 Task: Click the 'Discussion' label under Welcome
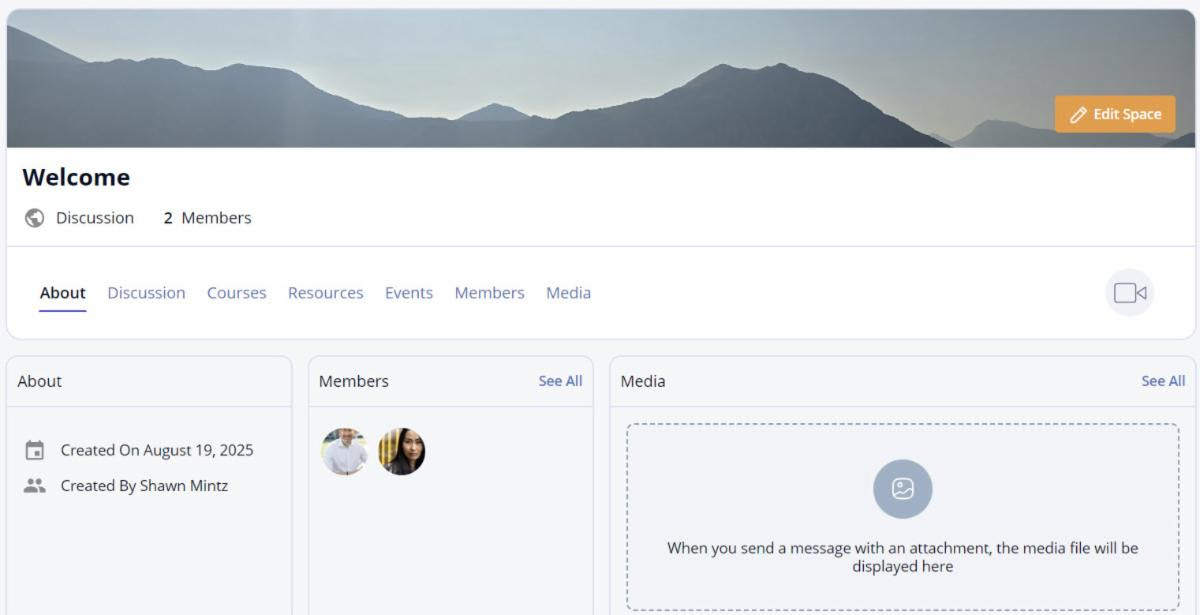(x=95, y=218)
